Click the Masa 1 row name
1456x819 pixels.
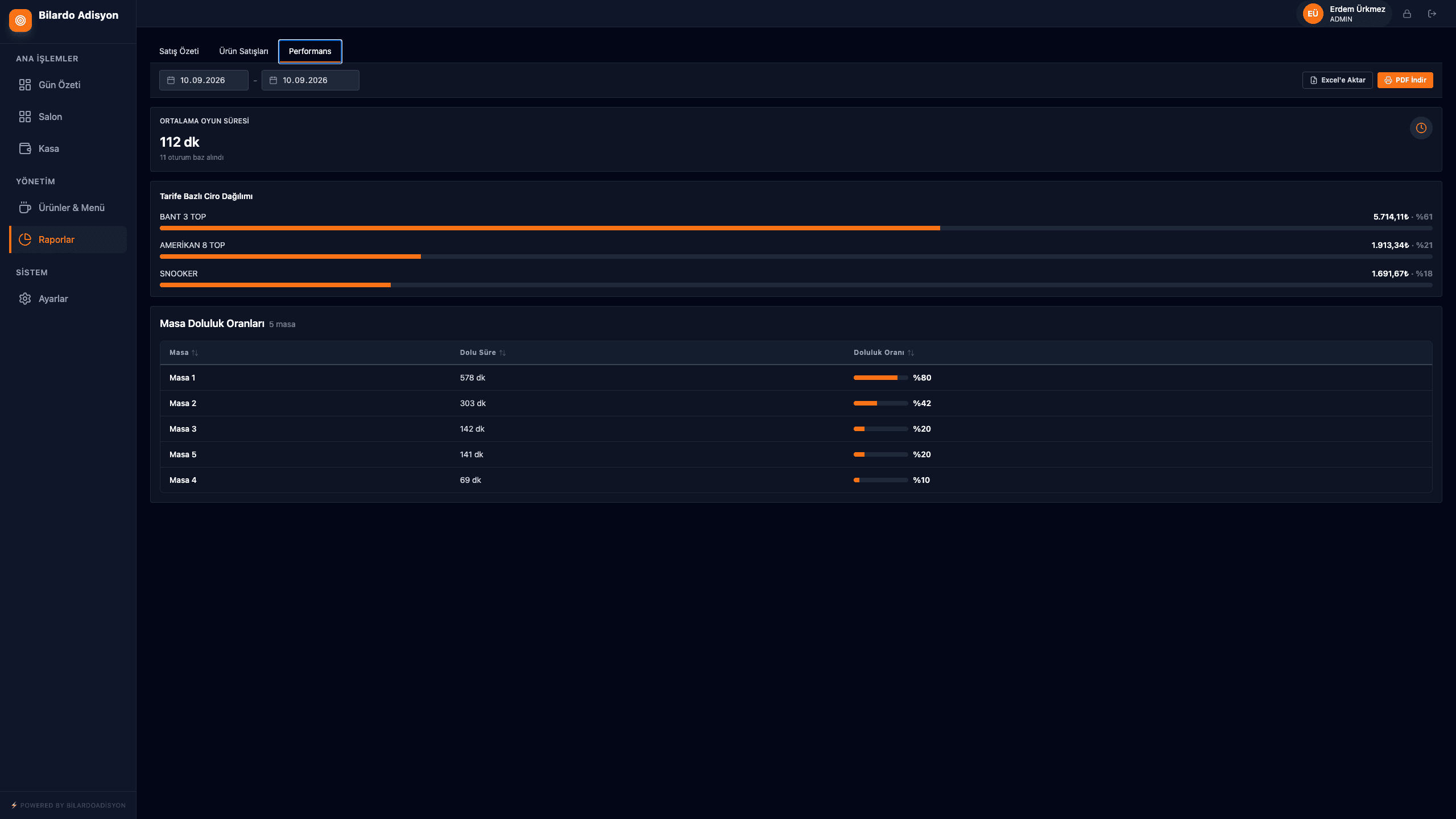pos(182,378)
